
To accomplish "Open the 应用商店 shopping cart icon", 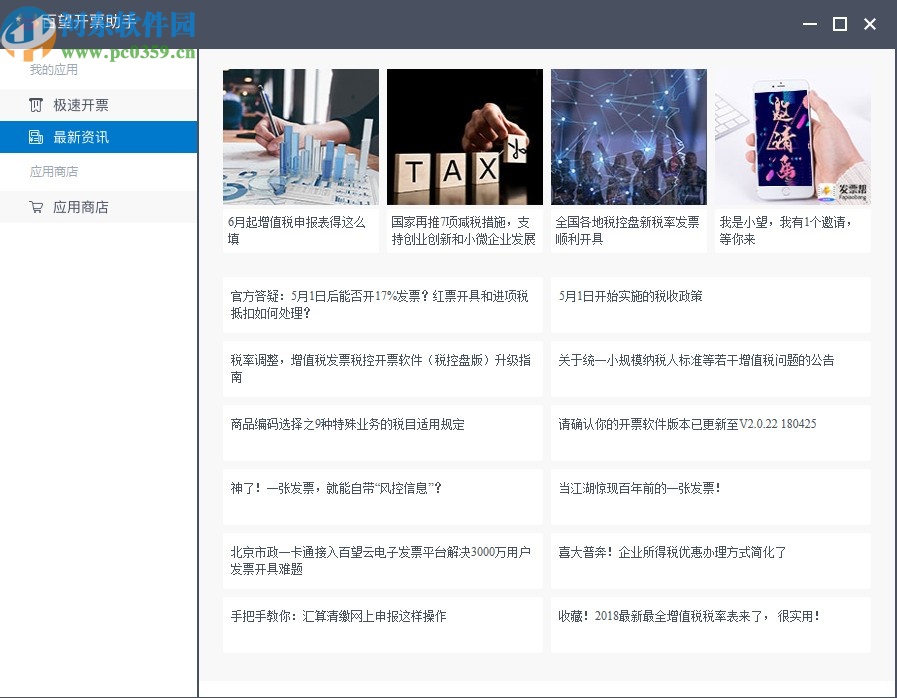I will (x=34, y=207).
